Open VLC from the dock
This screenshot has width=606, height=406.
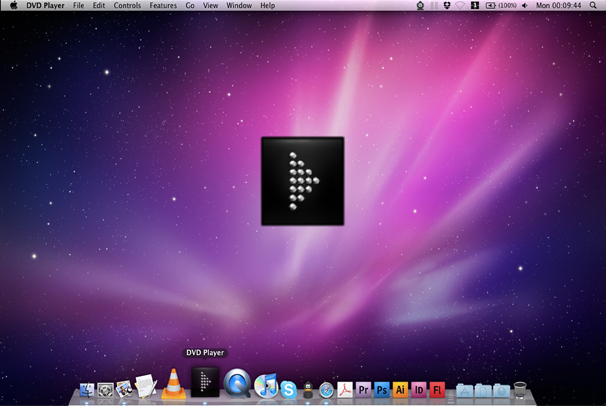coord(174,383)
